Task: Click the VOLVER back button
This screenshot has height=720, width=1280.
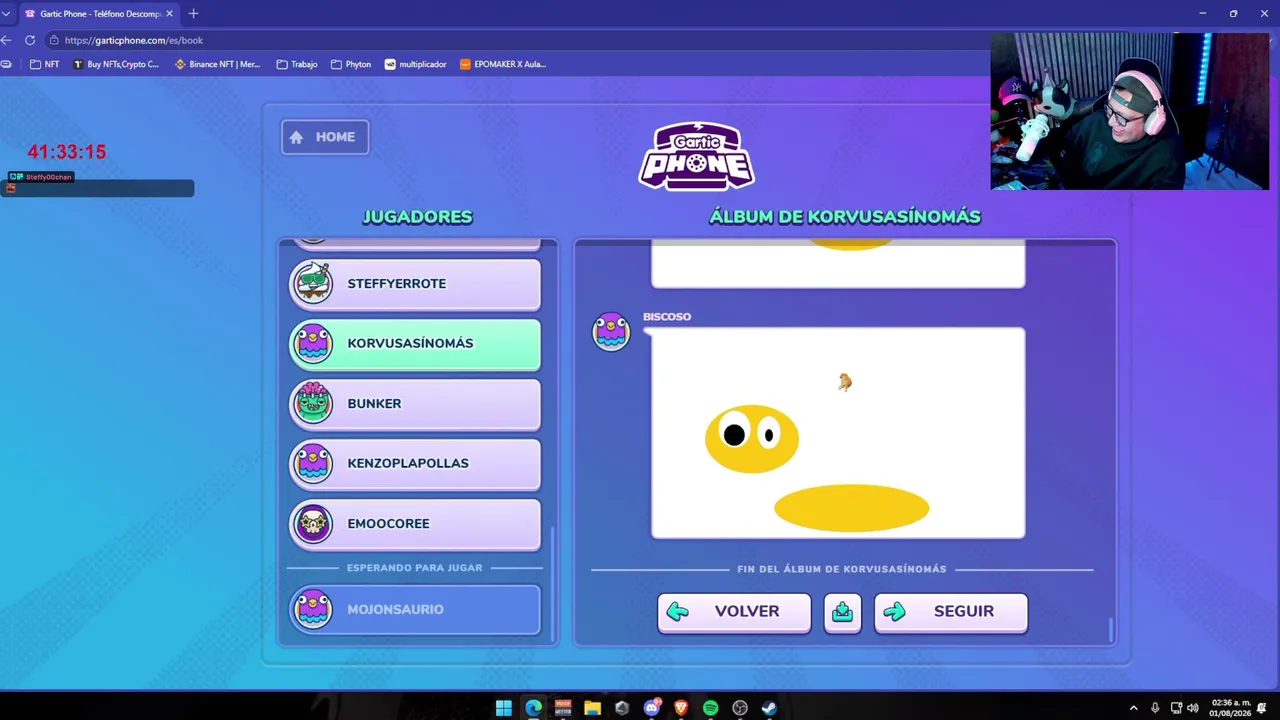Action: pyautogui.click(x=734, y=612)
